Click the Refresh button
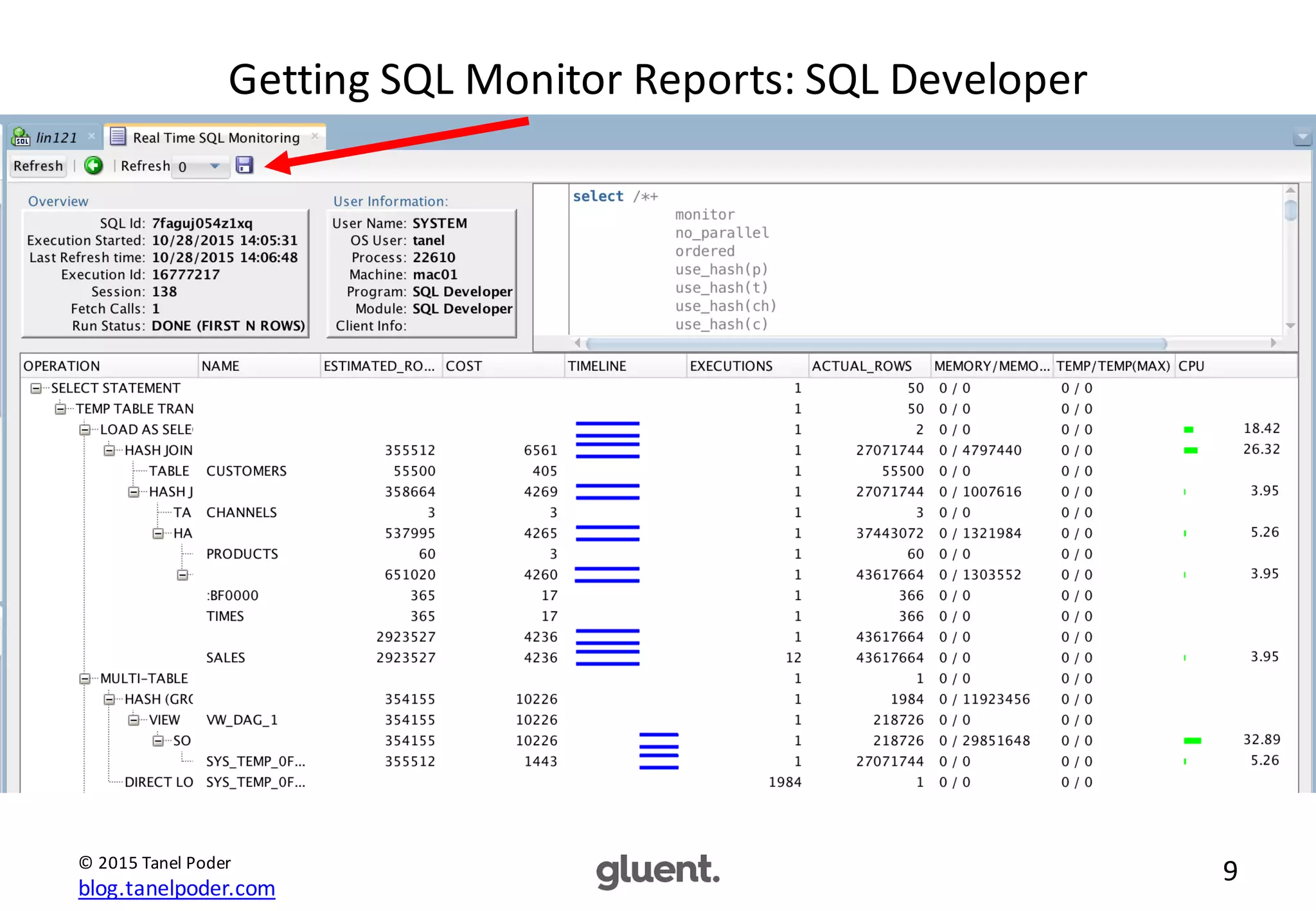 click(x=39, y=166)
